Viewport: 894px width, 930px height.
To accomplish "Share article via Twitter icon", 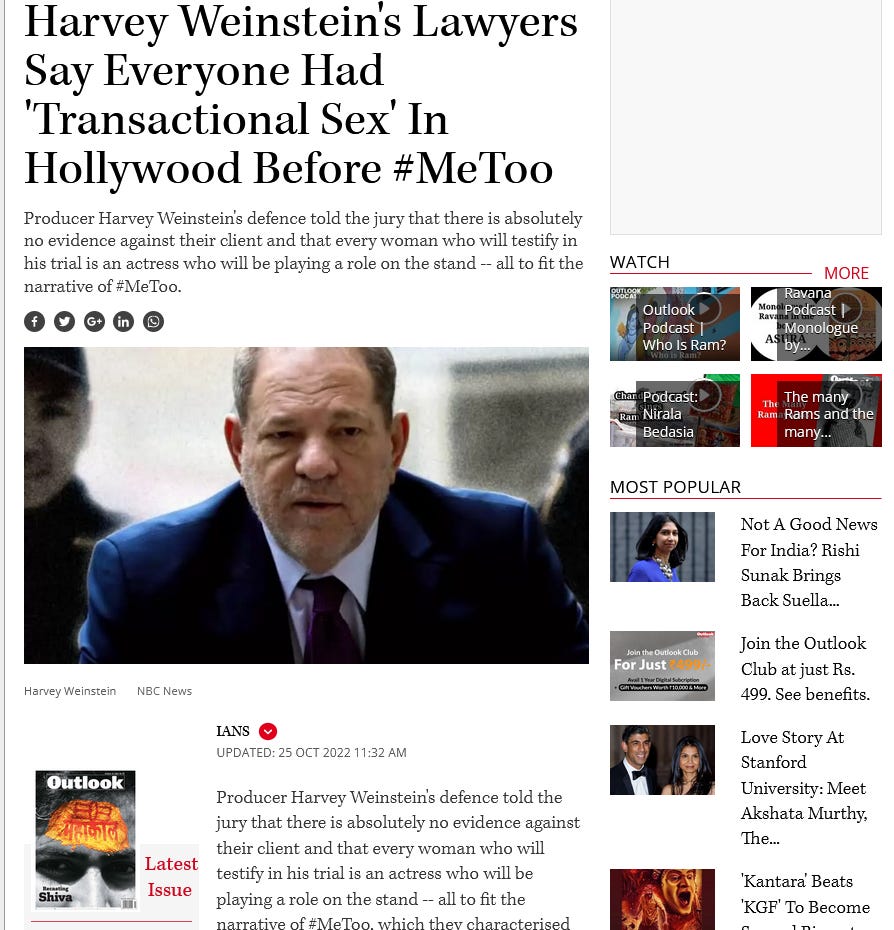I will point(64,321).
